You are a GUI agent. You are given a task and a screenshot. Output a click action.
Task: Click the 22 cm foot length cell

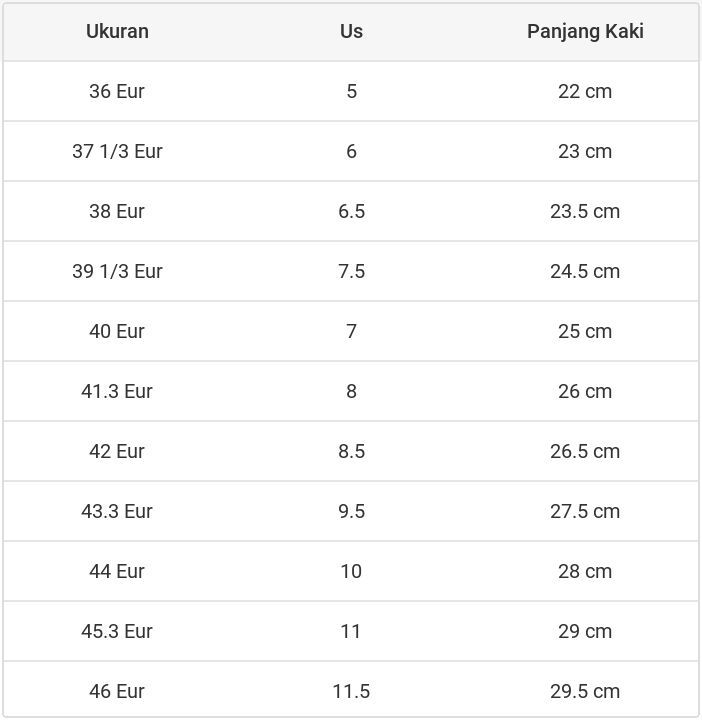click(585, 91)
